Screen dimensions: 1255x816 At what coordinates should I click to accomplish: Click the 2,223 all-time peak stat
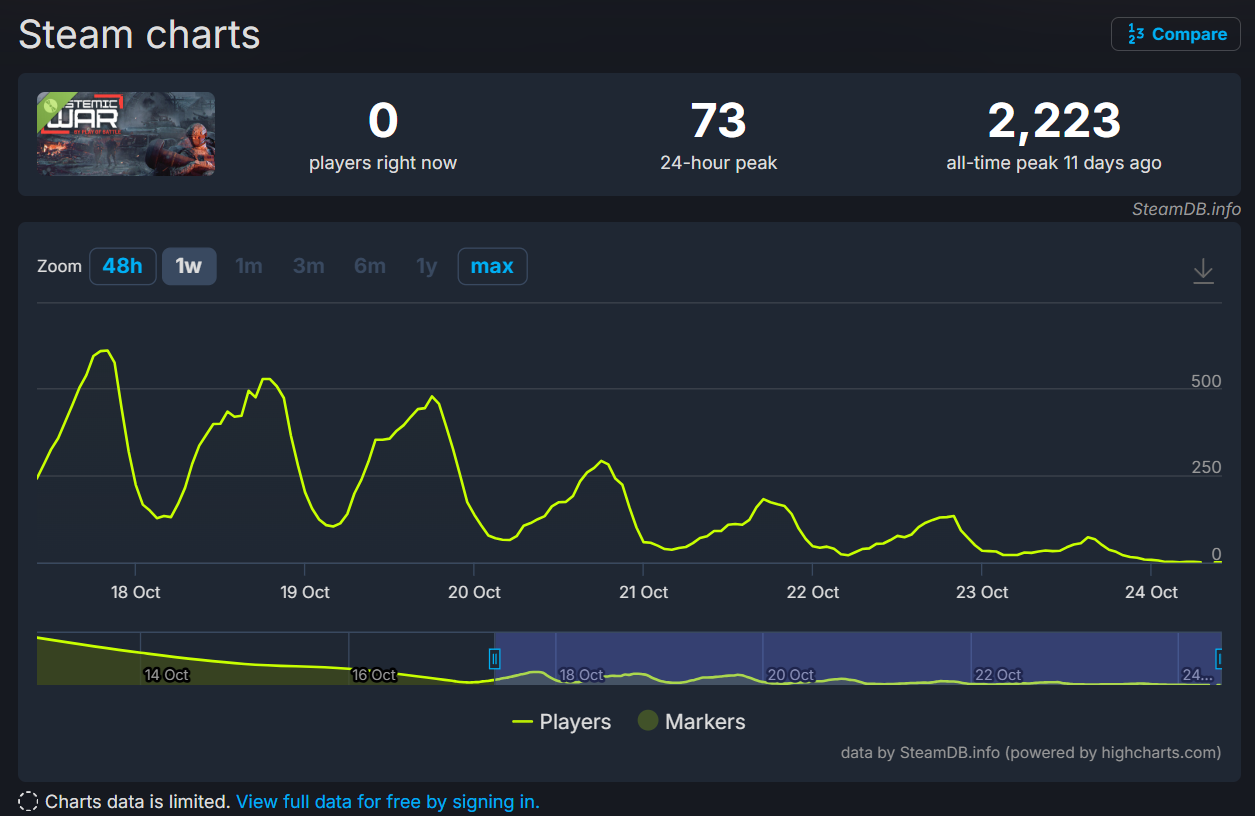(x=1053, y=121)
